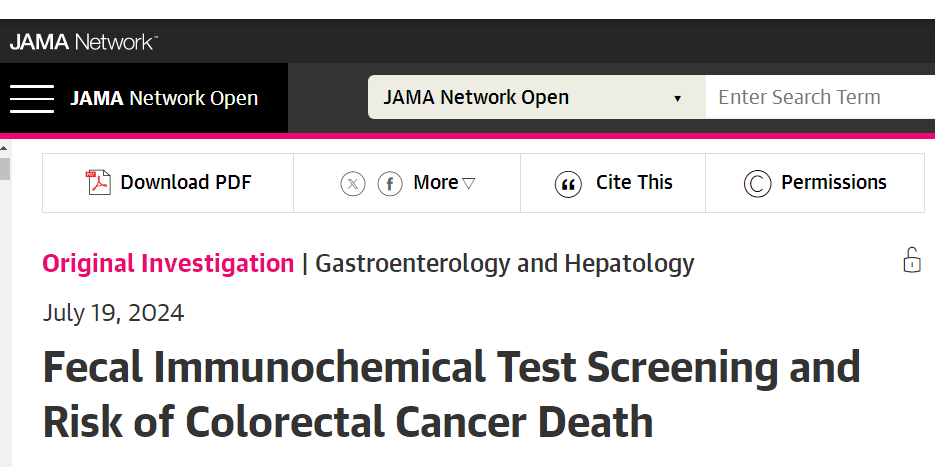
Task: Click the JAMA Network logo
Action: [83, 42]
